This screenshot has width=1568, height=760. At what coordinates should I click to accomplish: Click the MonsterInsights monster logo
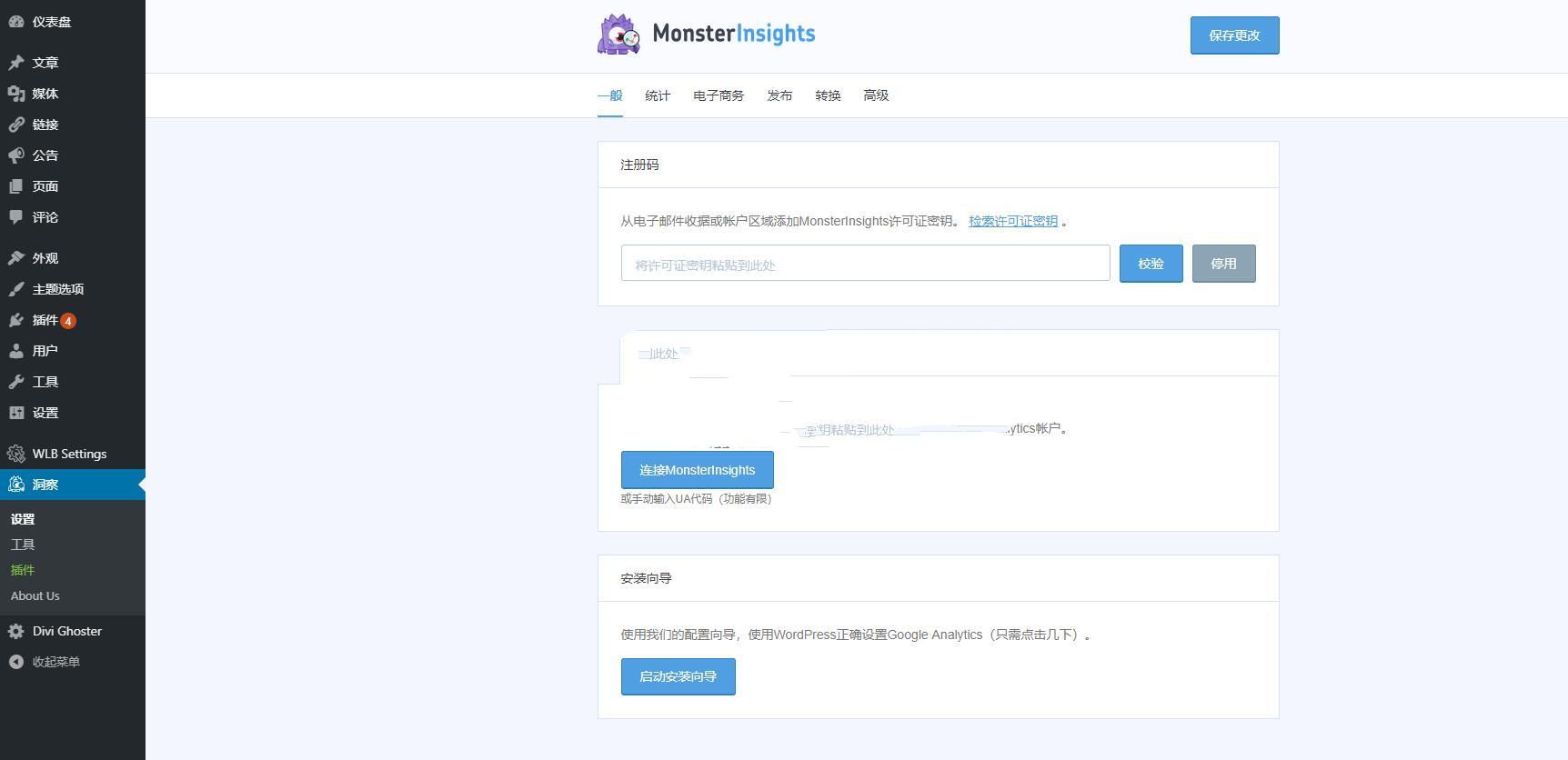tap(618, 35)
